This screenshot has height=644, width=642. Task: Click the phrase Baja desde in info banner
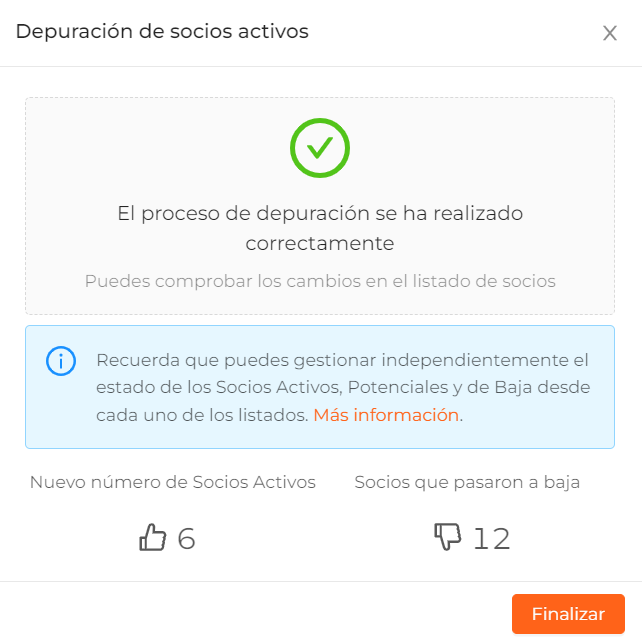coord(542,387)
